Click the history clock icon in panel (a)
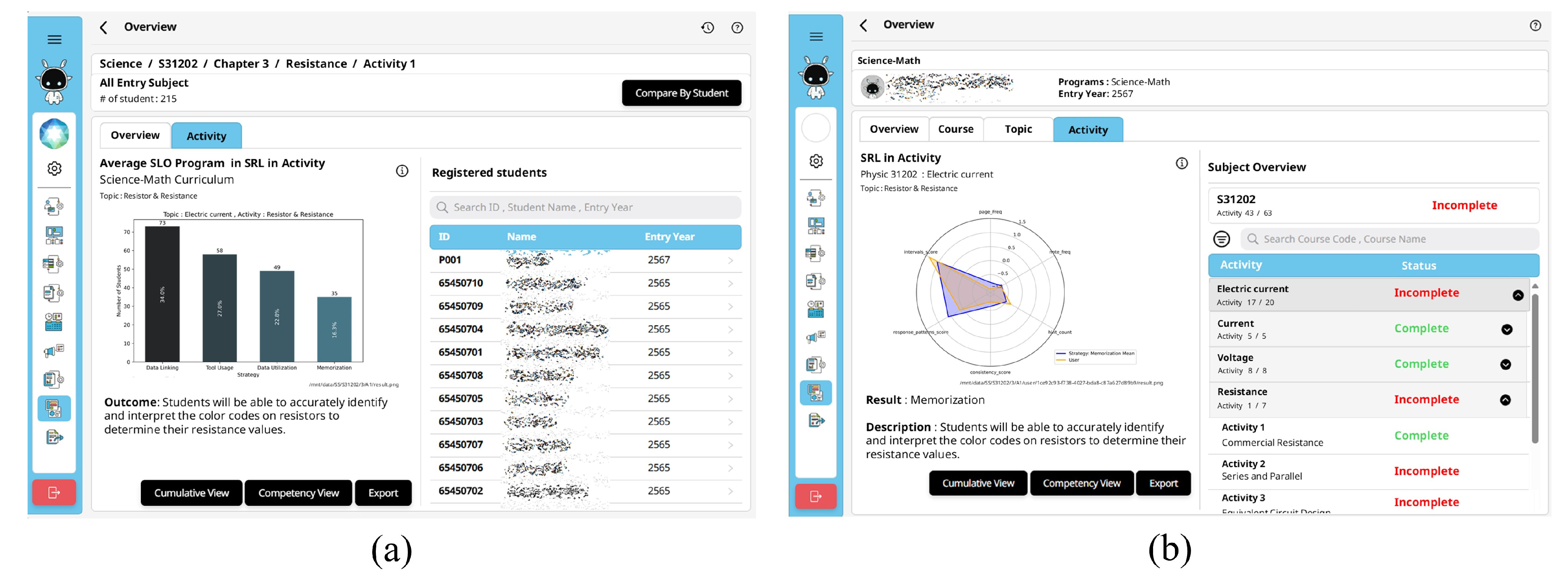This screenshot has width=1568, height=579. (x=707, y=27)
